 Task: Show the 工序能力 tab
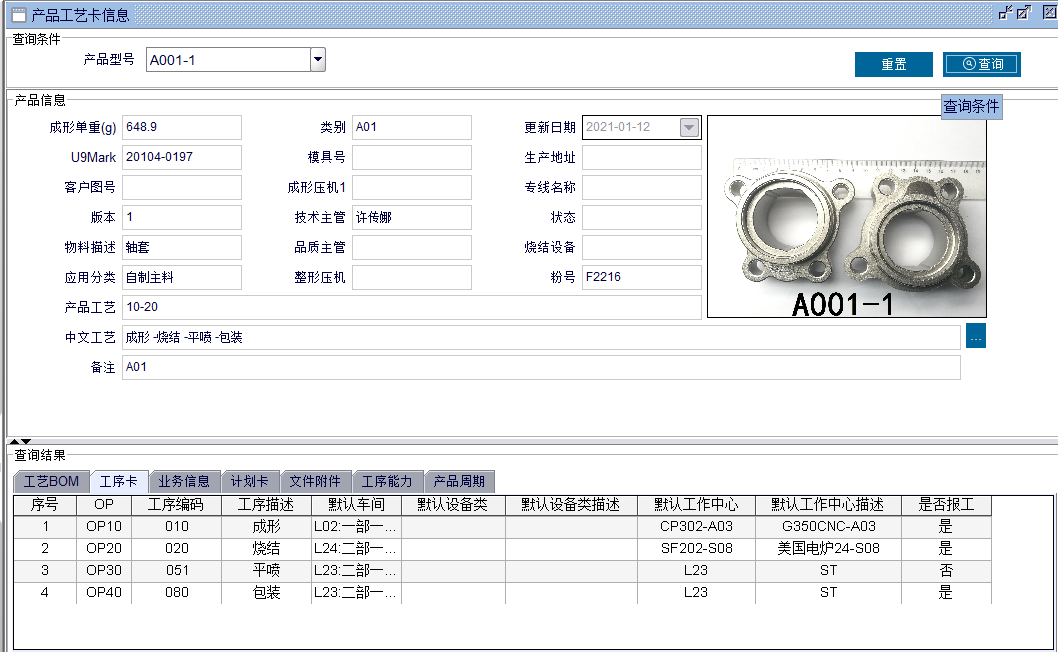pyautogui.click(x=387, y=482)
